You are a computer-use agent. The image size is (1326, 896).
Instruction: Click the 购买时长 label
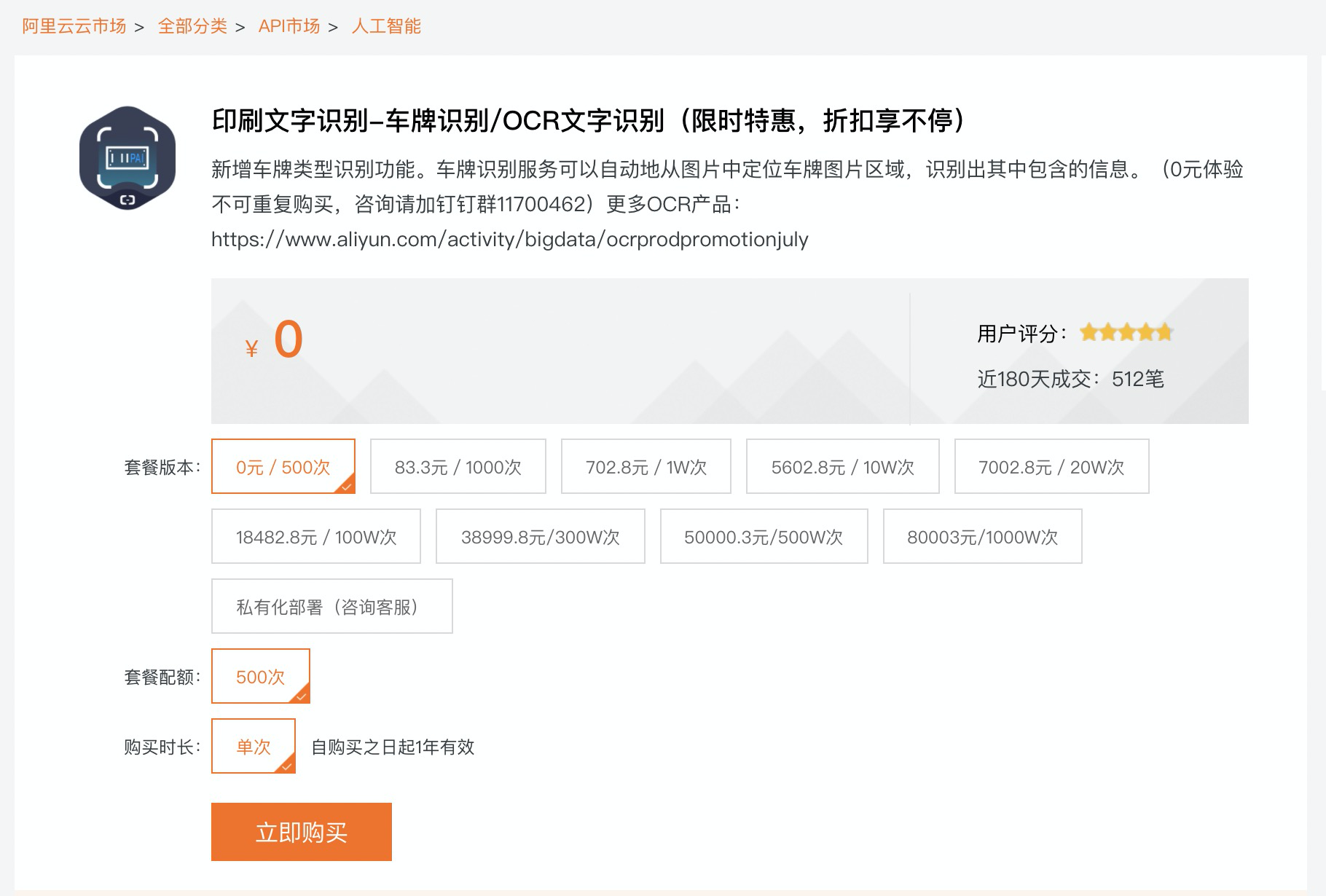point(162,747)
